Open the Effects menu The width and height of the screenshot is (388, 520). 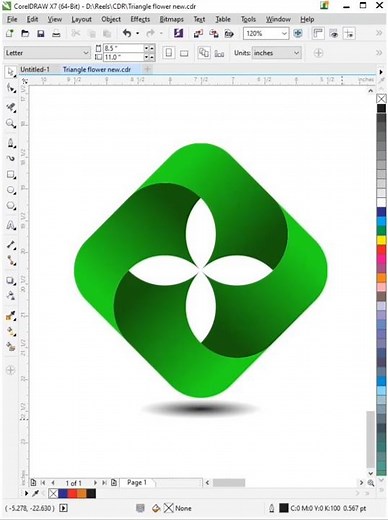[x=140, y=19]
